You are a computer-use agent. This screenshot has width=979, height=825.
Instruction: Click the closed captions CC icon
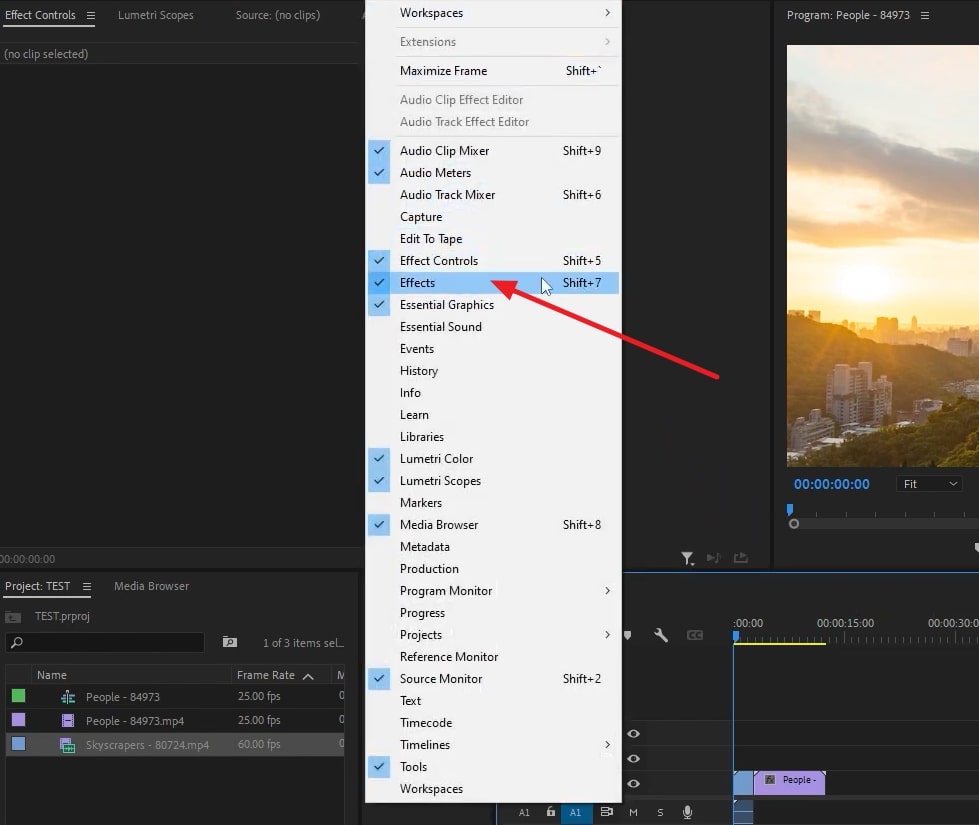(x=694, y=635)
